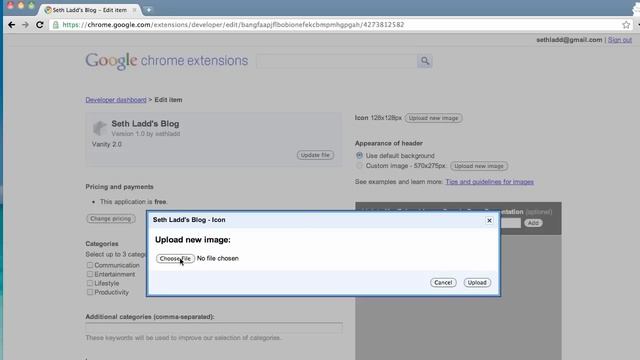Click 'Version 1.0 by sethladd' text
The height and width of the screenshot is (360, 640).
tap(146, 134)
